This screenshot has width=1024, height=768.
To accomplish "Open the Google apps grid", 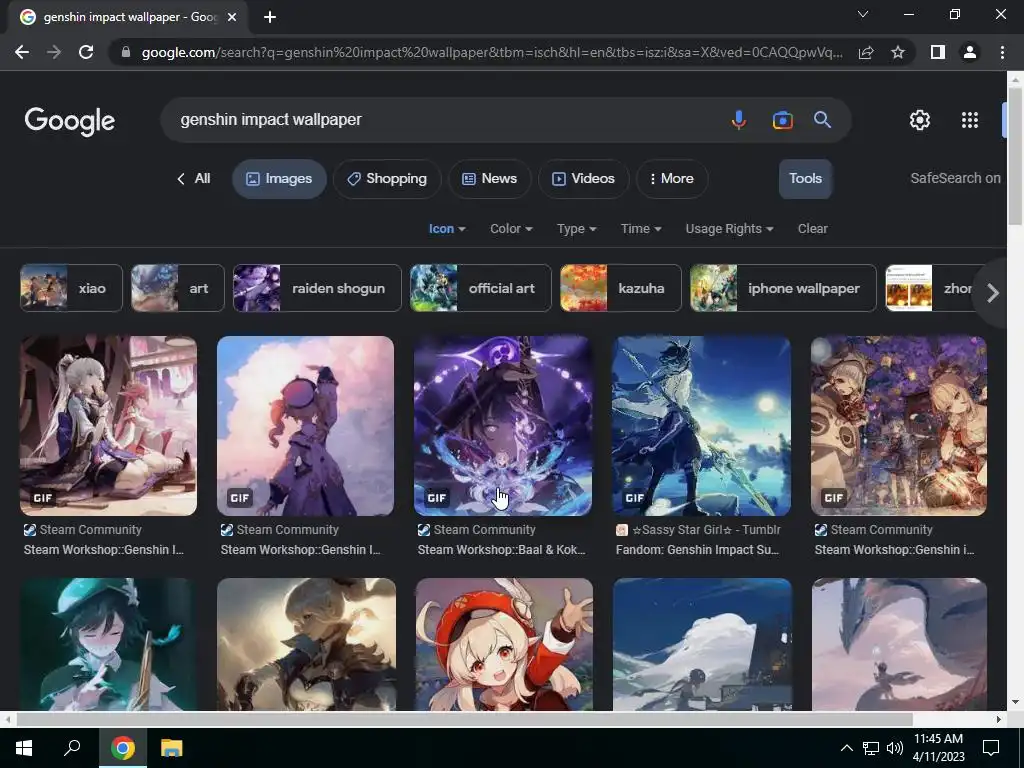I will tap(970, 120).
